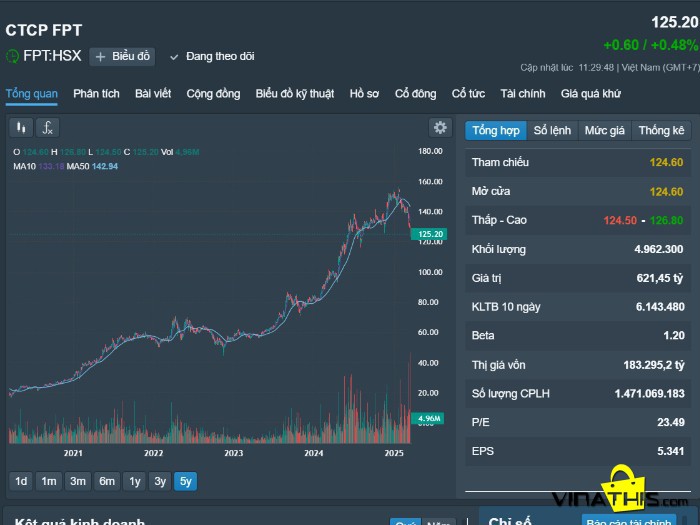Click the 125.20 price label on chart axis

[429, 234]
